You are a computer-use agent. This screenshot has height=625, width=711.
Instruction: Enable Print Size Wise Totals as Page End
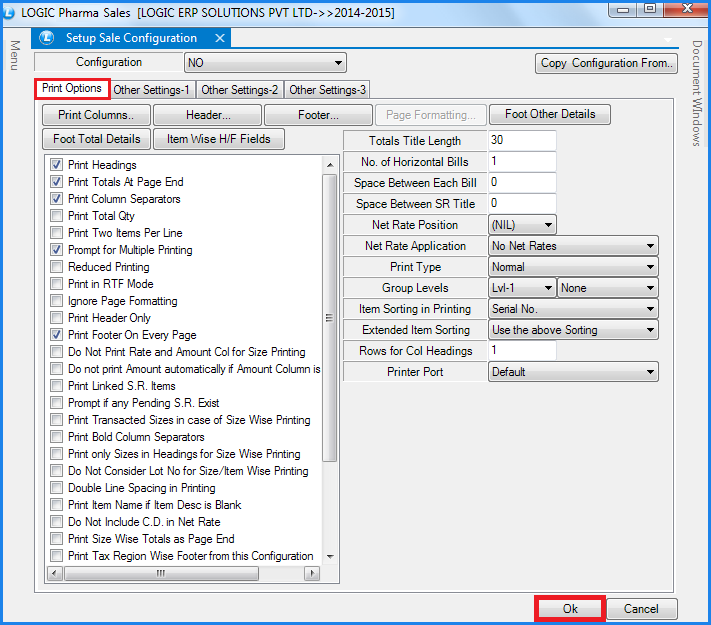click(x=57, y=539)
